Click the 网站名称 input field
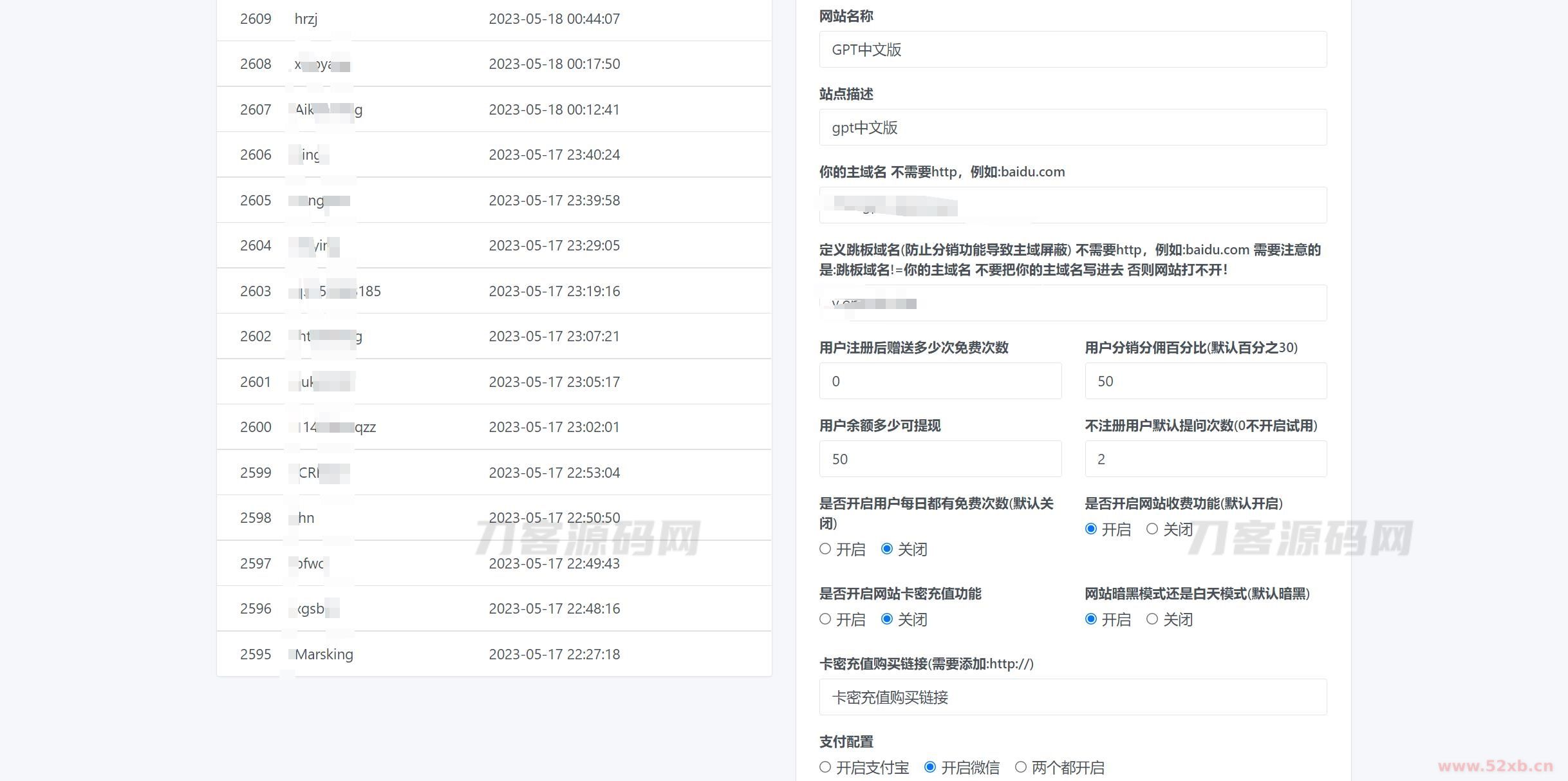1568x781 pixels. pos(1072,50)
